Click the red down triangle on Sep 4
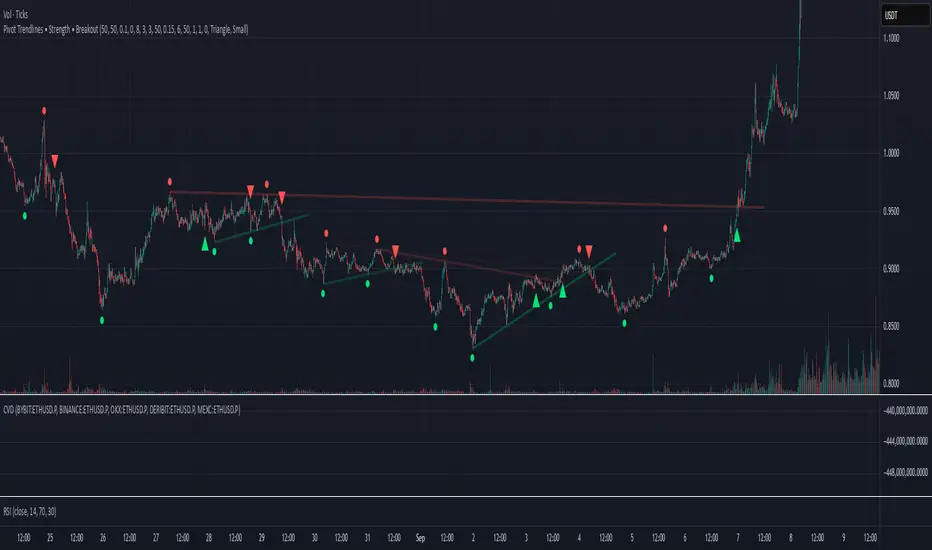932x550 pixels. pos(589,252)
